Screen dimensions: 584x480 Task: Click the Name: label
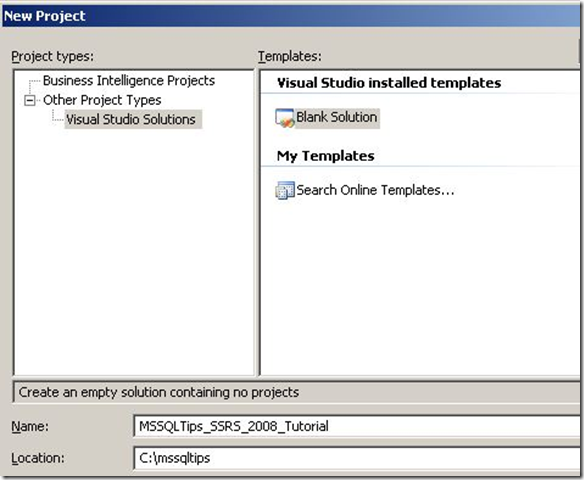(x=30, y=426)
